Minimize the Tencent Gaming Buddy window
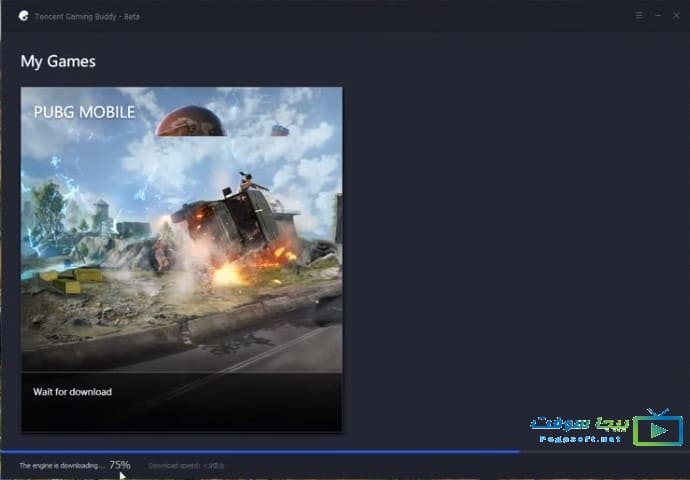Image resolution: width=690 pixels, height=480 pixels. click(x=658, y=15)
